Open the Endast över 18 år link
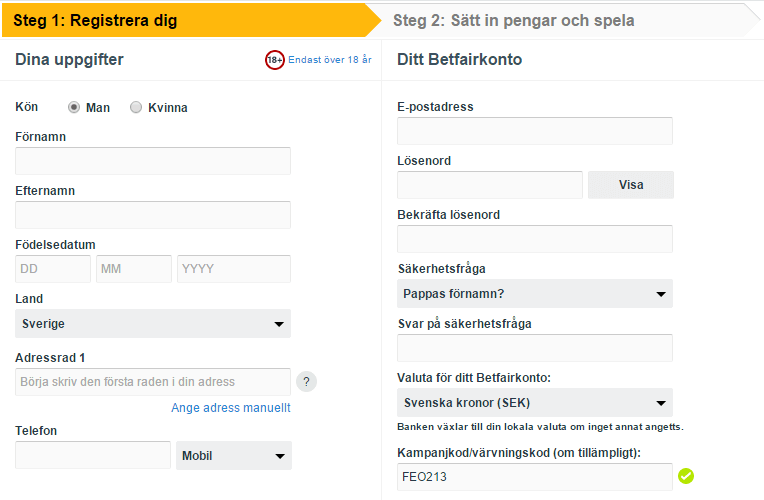The width and height of the screenshot is (764, 500). pyautogui.click(x=330, y=59)
